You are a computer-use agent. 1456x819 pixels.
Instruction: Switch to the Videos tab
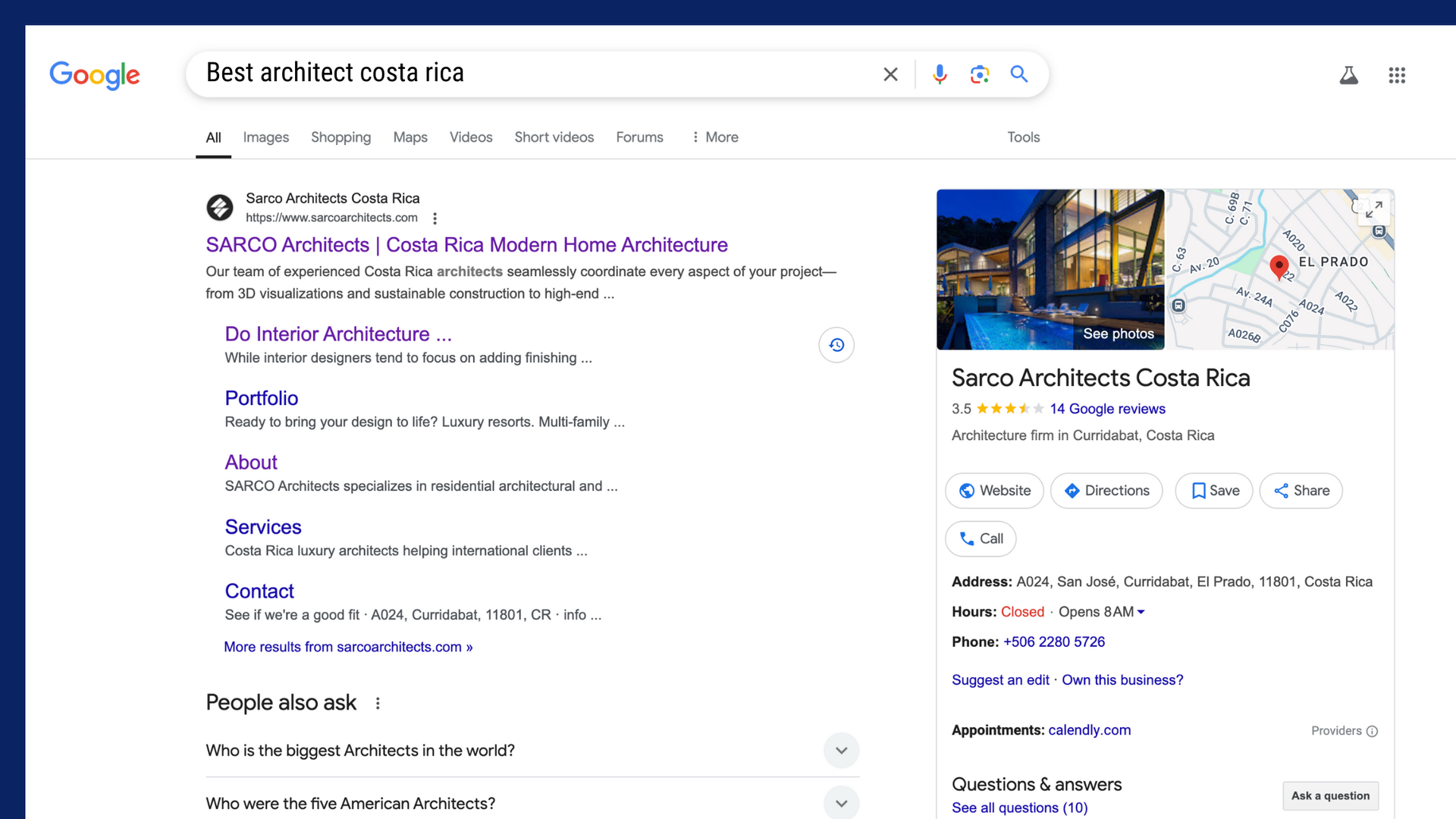coord(471,137)
